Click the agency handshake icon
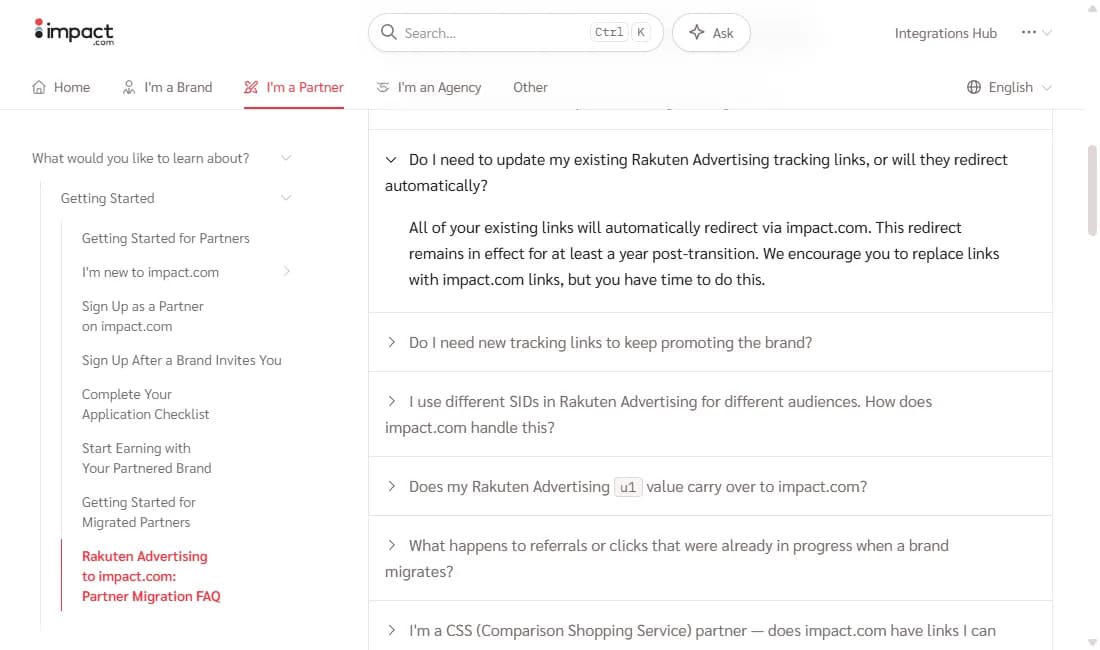 click(x=382, y=87)
